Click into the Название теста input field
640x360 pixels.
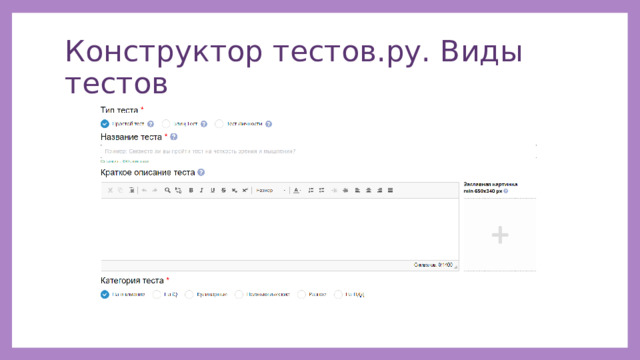[x=318, y=151]
